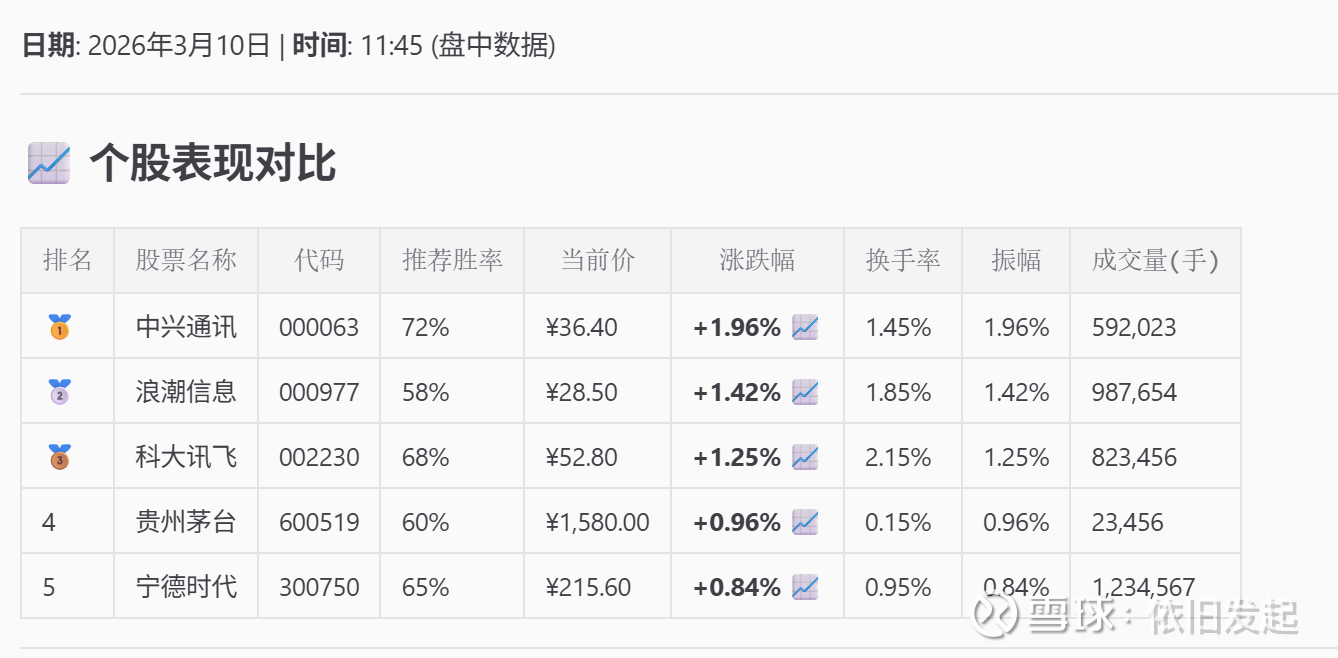
Task: Click the 换手率 column header
Action: click(903, 261)
